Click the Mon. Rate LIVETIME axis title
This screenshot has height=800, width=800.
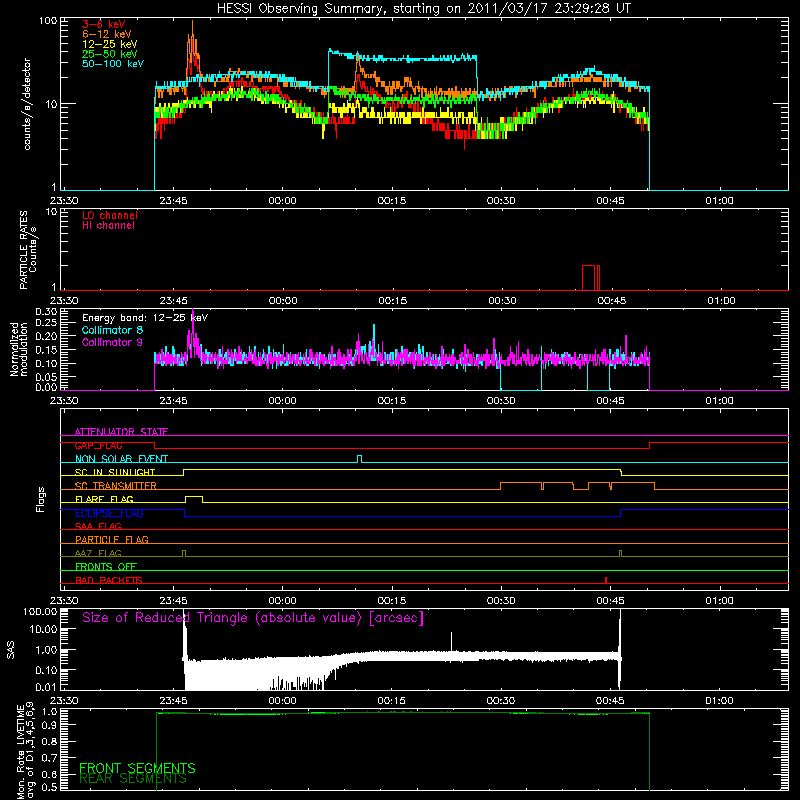[x=26, y=751]
